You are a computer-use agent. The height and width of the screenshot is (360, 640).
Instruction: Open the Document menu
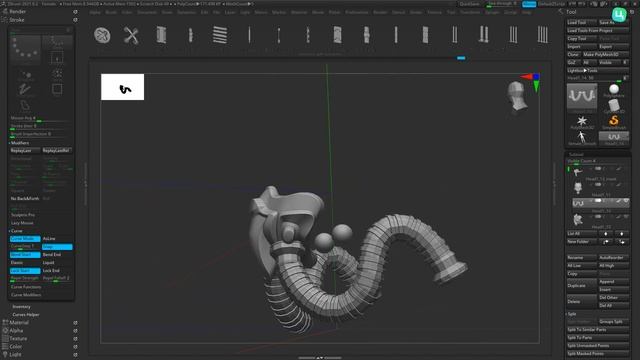(147, 12)
